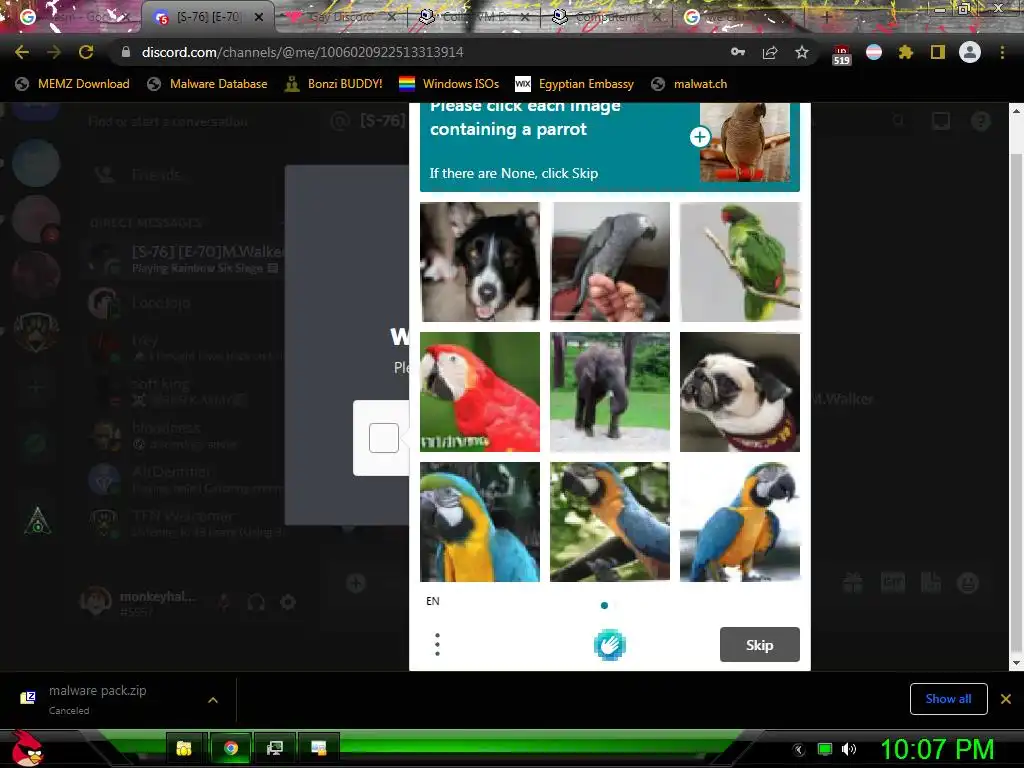The image size is (1024, 768).
Task: Open the extension badge showing 519
Action: [x=841, y=55]
